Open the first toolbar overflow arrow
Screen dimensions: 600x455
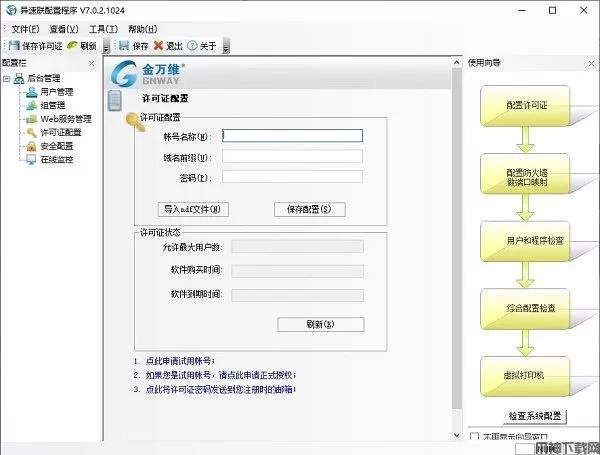pos(106,47)
